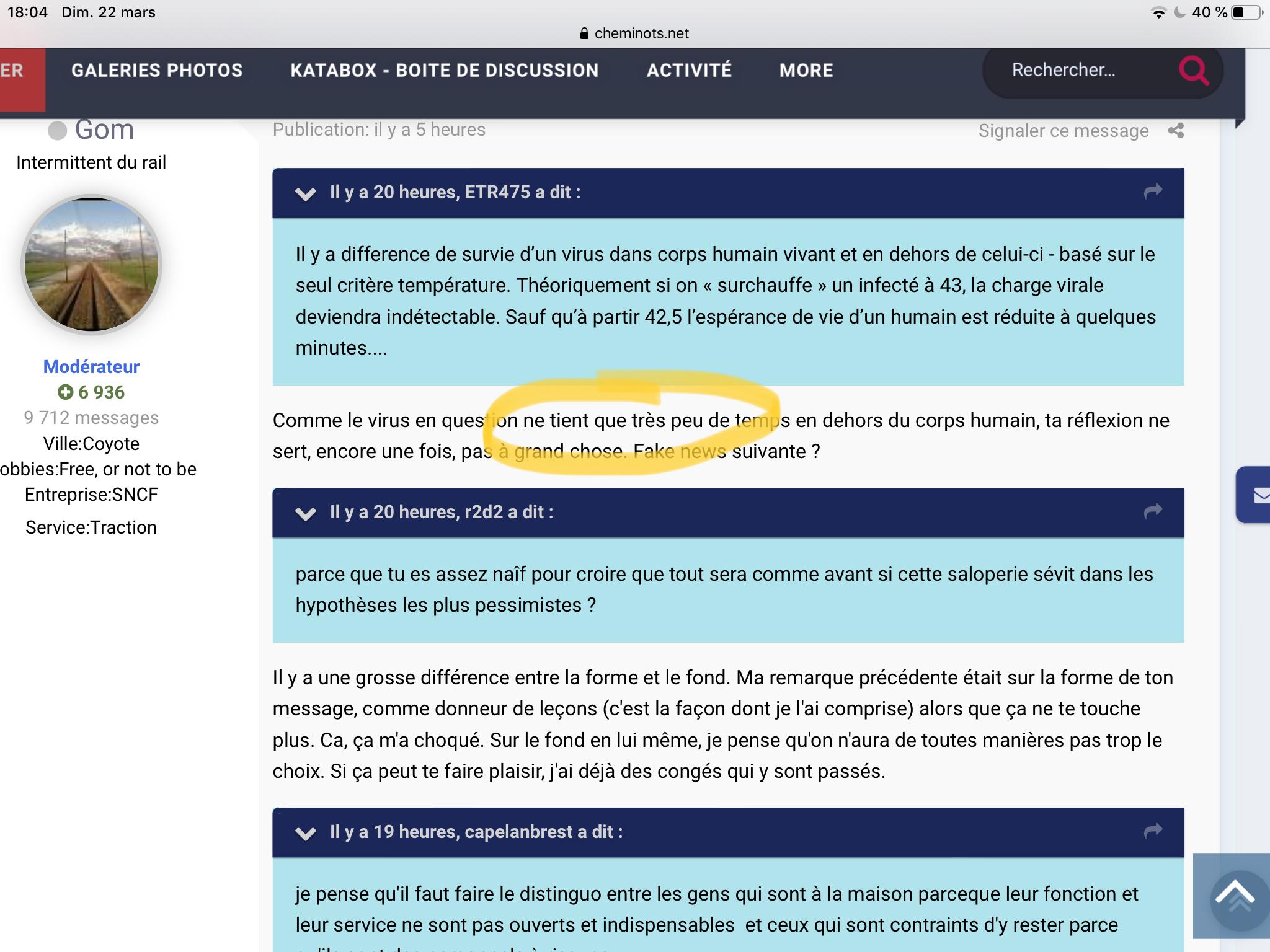Jump to ETR475's original quoted post arrow
Screen dimensions: 1270x952
[x=1153, y=192]
